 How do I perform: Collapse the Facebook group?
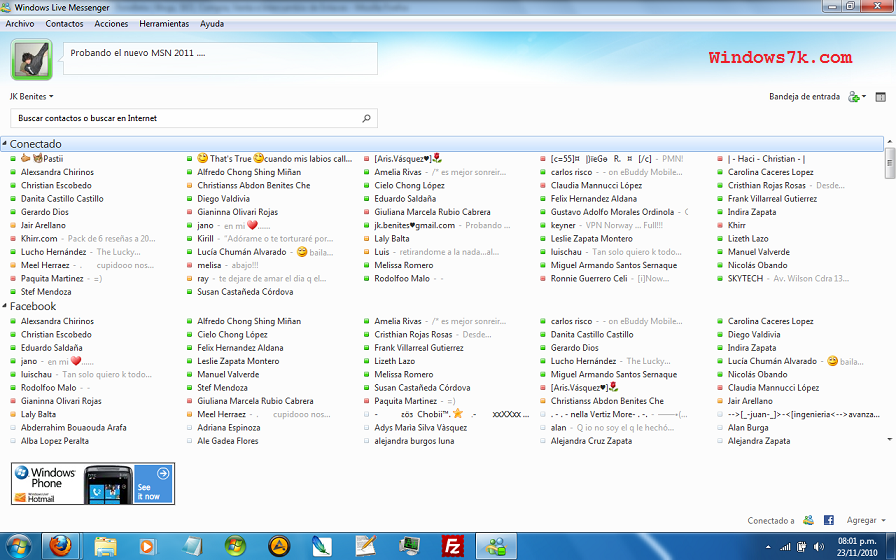pyautogui.click(x=5, y=306)
